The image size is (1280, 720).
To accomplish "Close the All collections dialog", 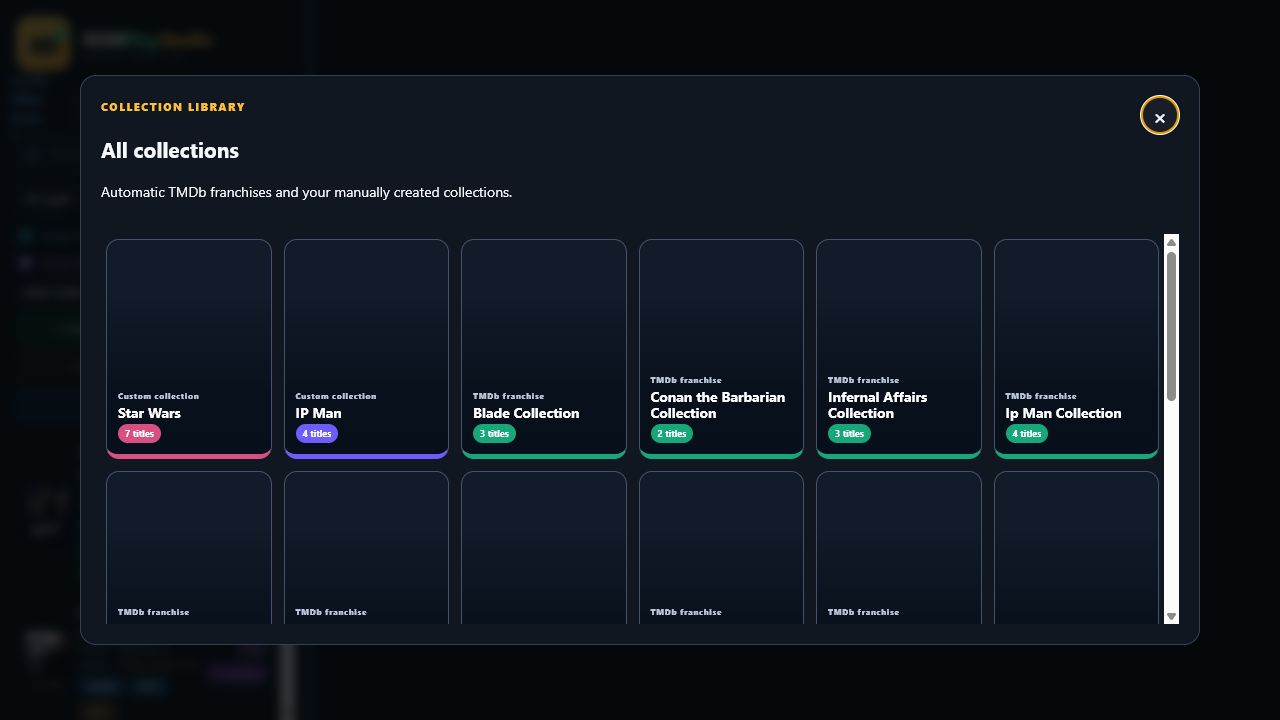I will tap(1160, 116).
